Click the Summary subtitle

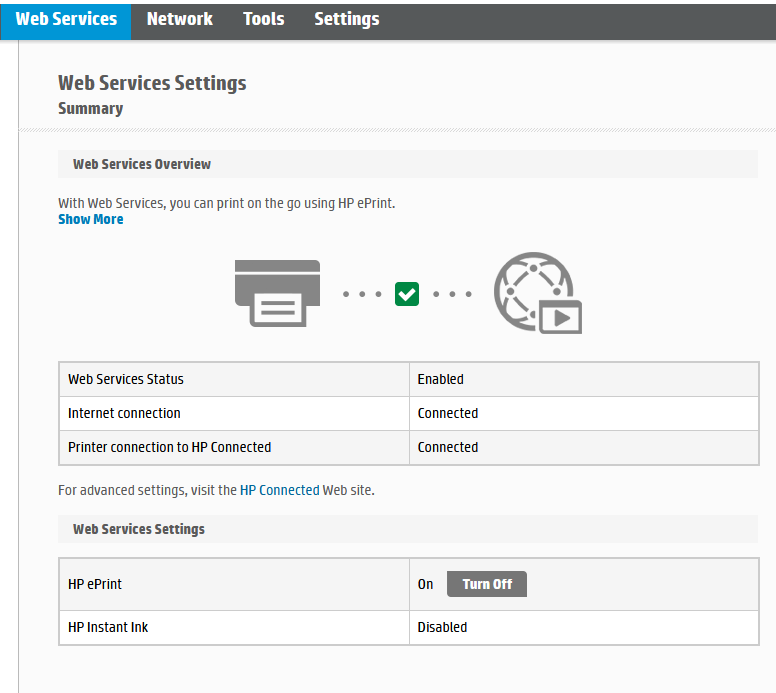pos(91,108)
